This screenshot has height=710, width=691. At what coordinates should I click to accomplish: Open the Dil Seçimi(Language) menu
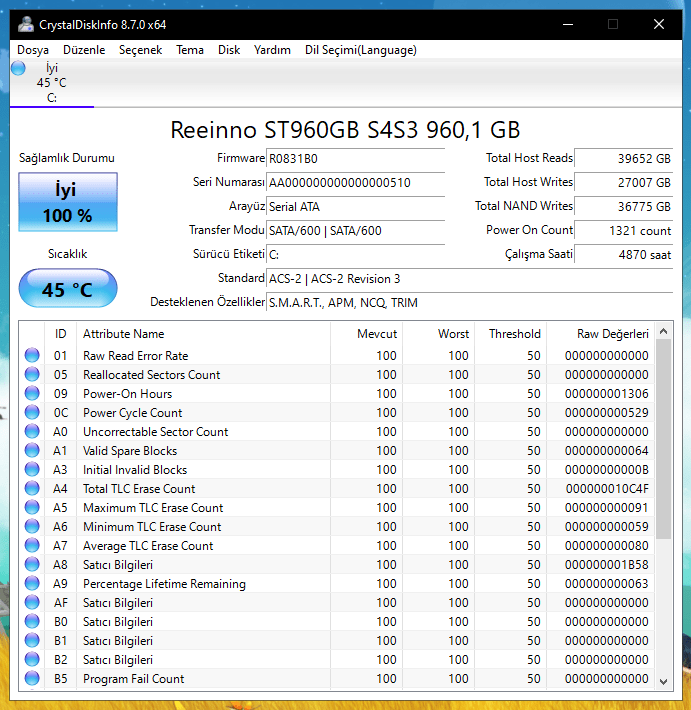click(360, 50)
